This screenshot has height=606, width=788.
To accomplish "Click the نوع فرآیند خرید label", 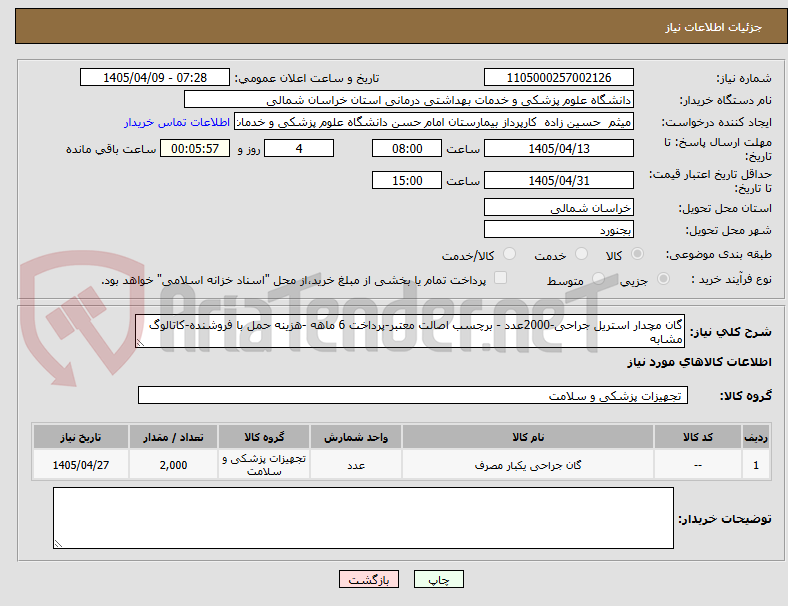I will [x=731, y=279].
